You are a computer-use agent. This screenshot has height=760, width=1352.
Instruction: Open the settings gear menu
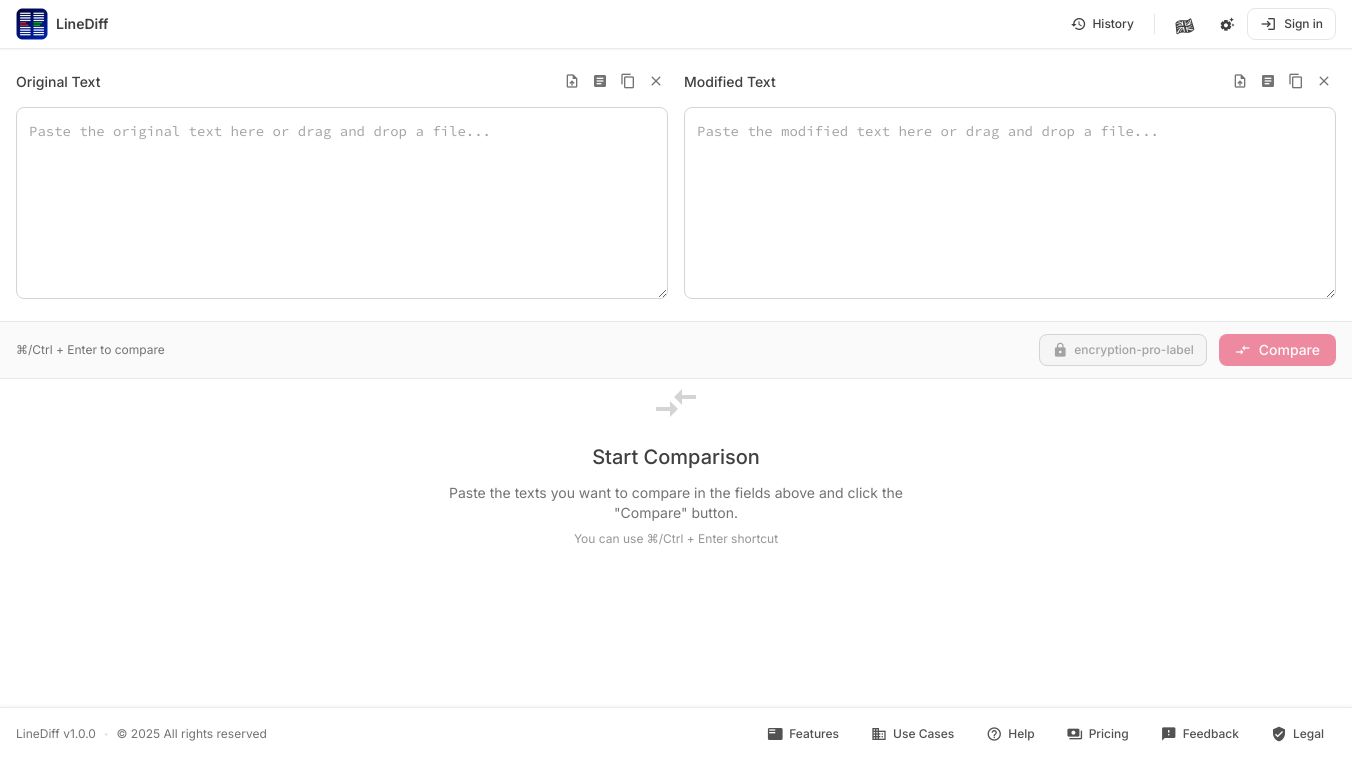pos(1227,25)
